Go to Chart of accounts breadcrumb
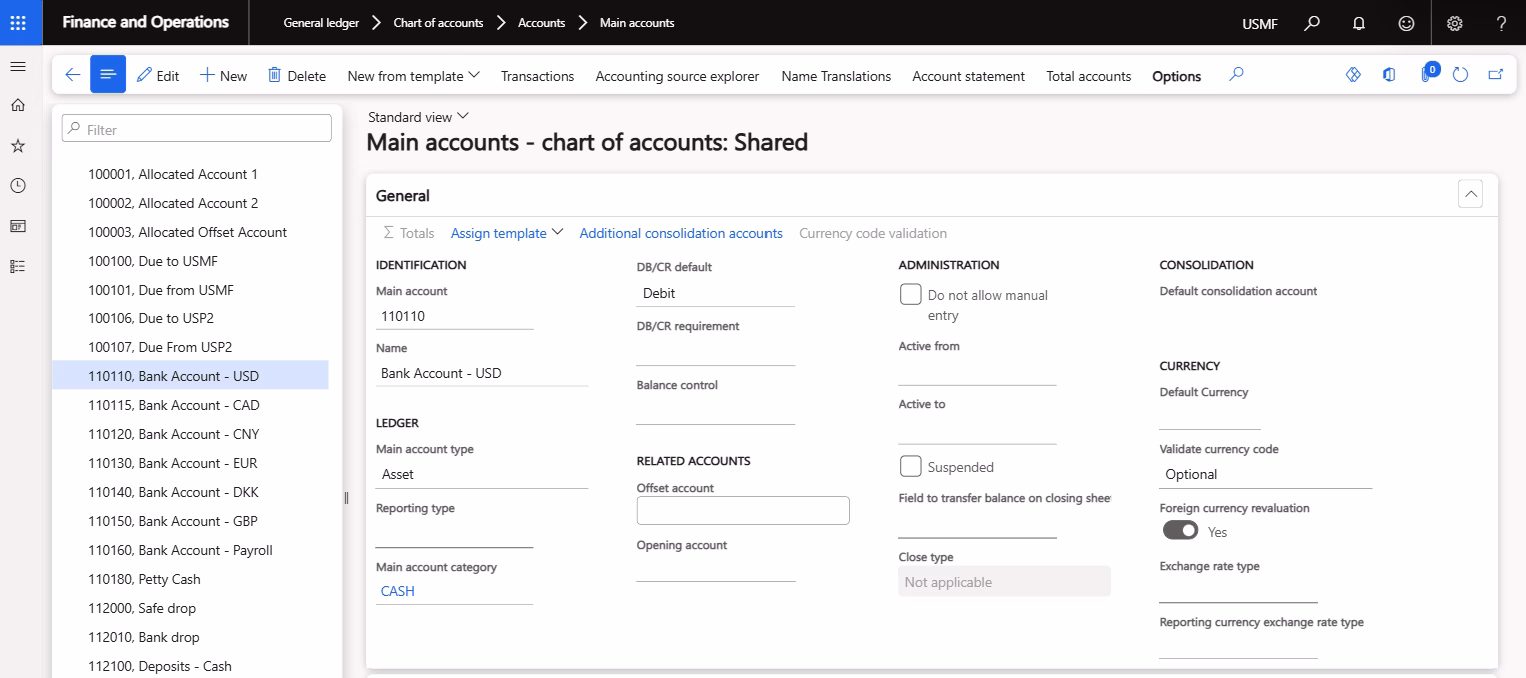The height and width of the screenshot is (678, 1526). [438, 23]
